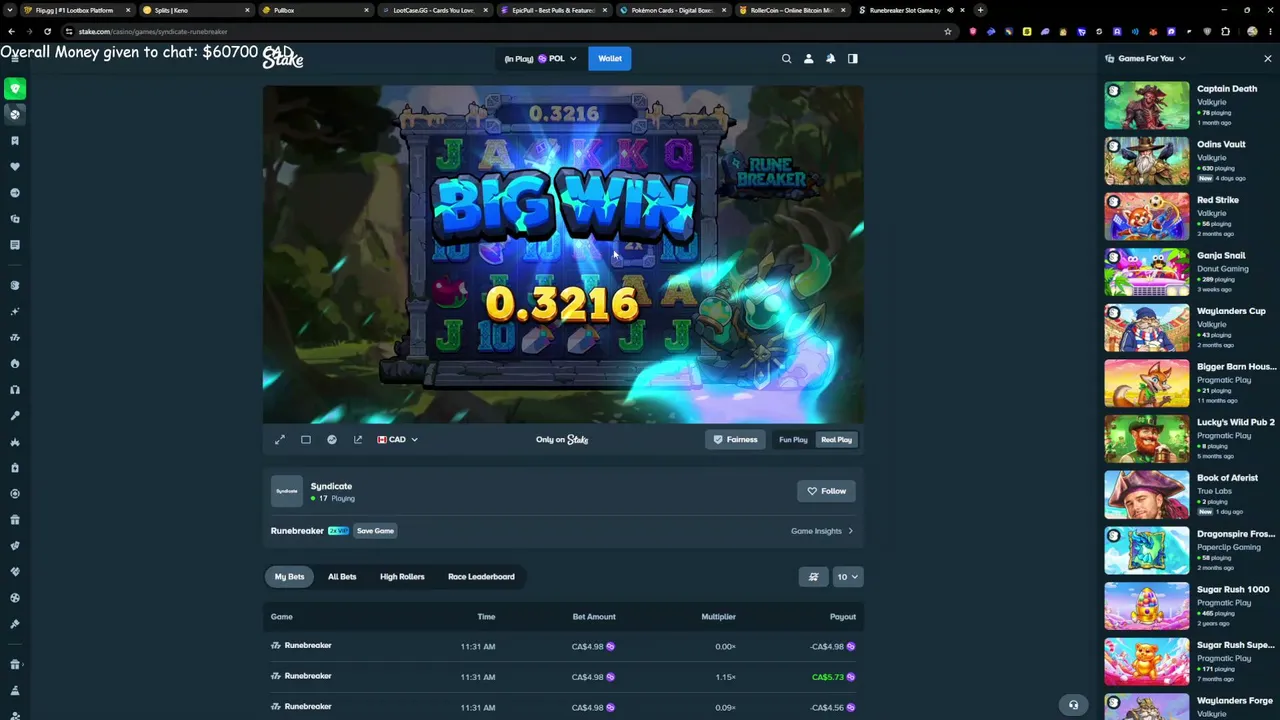This screenshot has width=1280, height=720.
Task: Switch to Real Play mode
Action: pos(836,440)
